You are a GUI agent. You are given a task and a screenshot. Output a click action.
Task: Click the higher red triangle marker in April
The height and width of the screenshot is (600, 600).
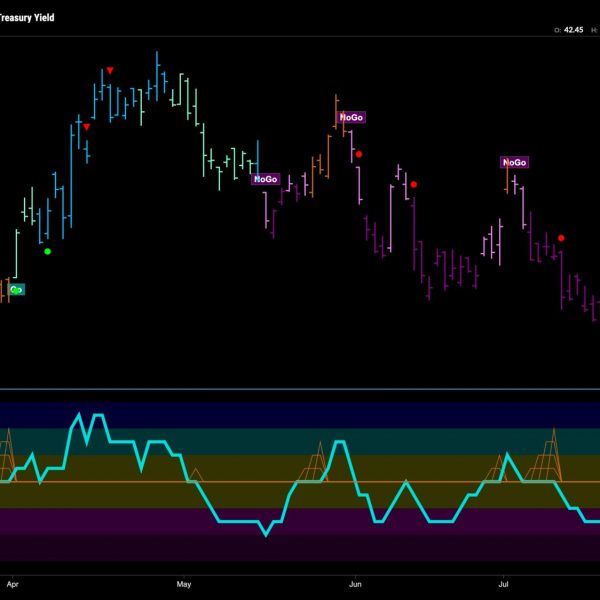click(x=110, y=70)
